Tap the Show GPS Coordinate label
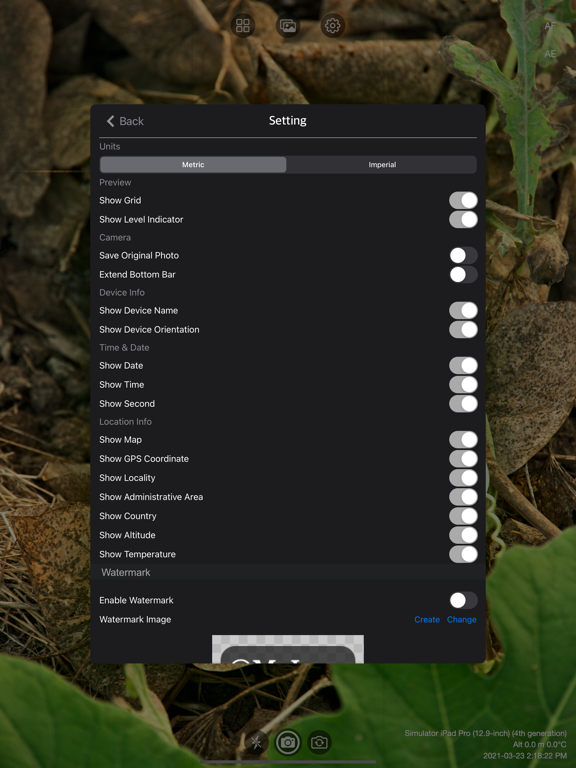Screen dimensions: 576x768 point(144,459)
